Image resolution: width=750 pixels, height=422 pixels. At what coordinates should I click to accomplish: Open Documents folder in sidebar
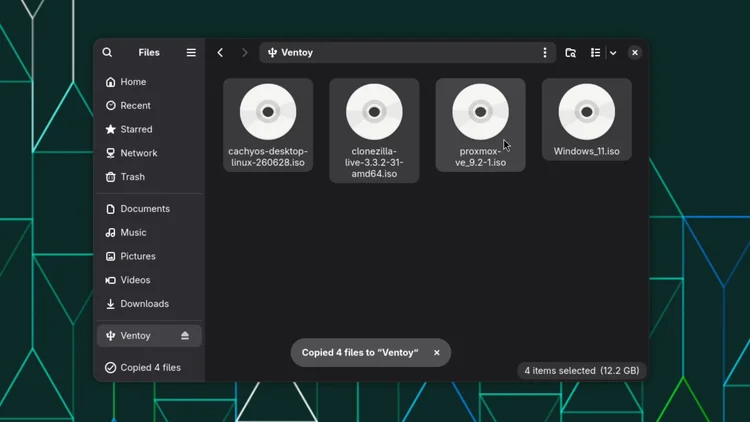pos(149,209)
